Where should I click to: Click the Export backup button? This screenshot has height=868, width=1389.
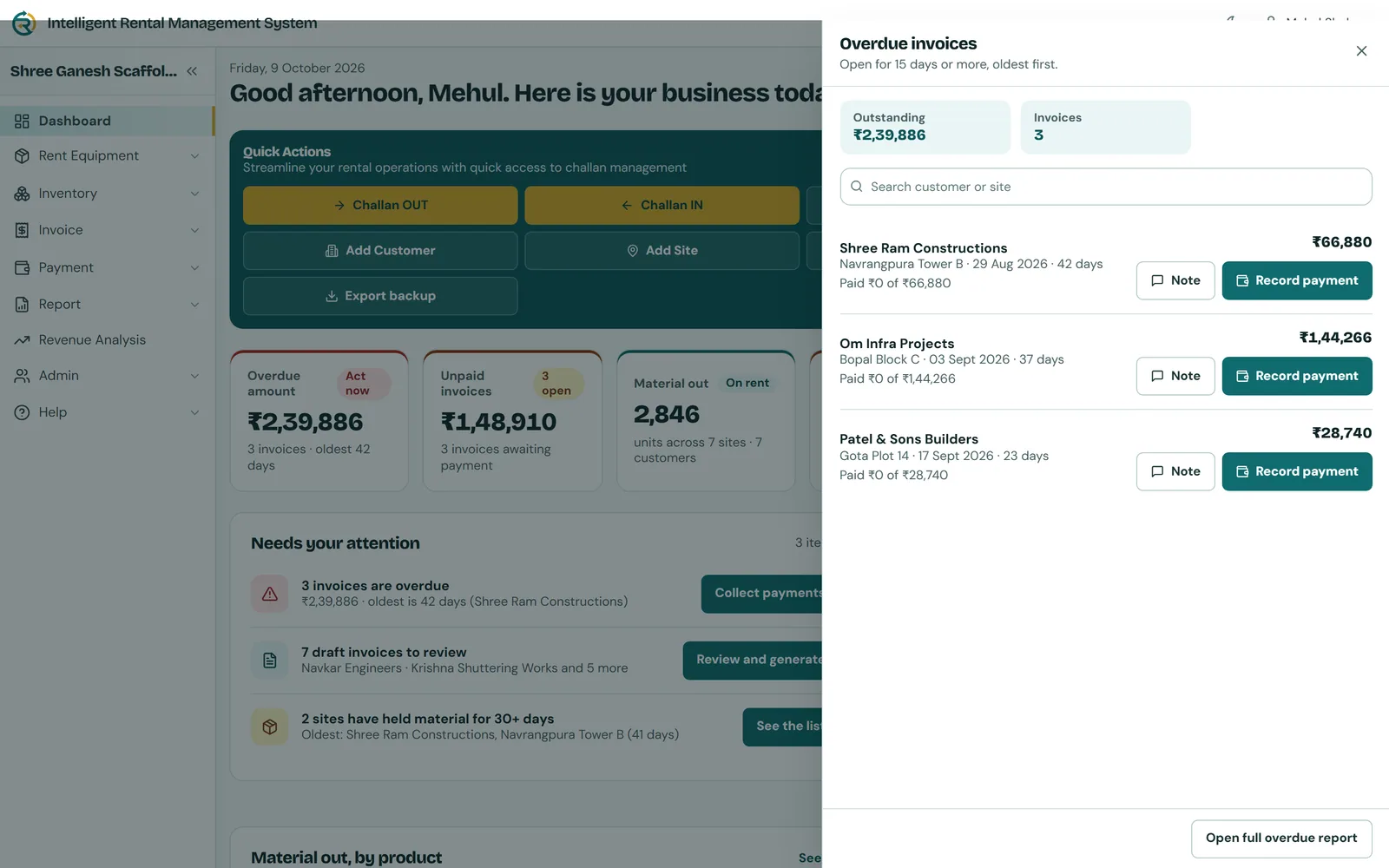[380, 296]
